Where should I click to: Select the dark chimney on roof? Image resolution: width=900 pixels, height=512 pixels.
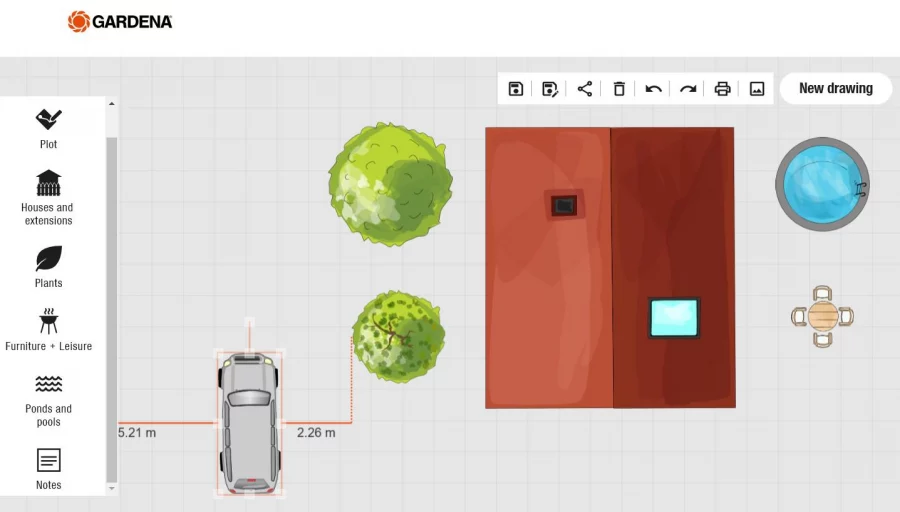click(564, 204)
